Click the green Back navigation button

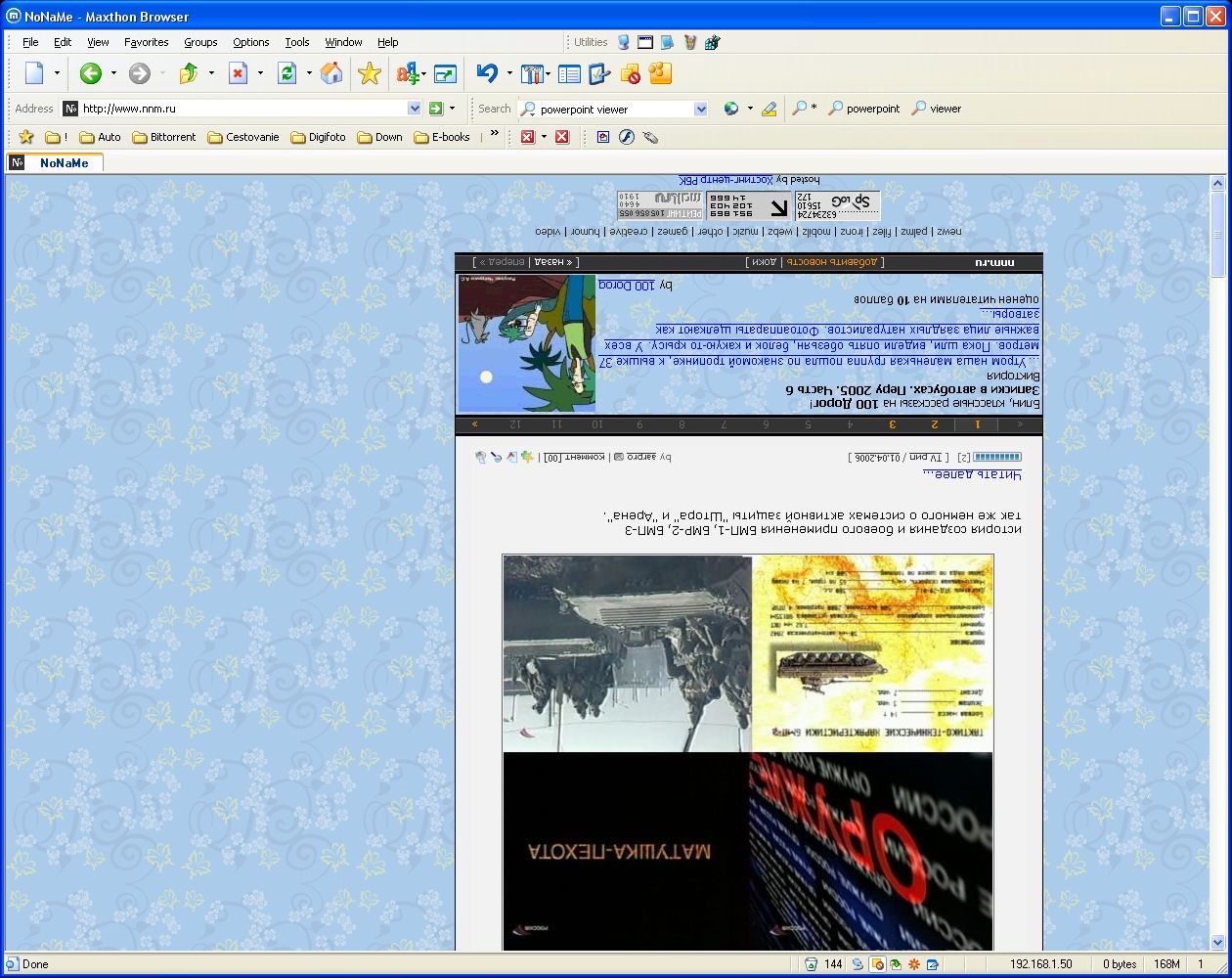pyautogui.click(x=91, y=73)
